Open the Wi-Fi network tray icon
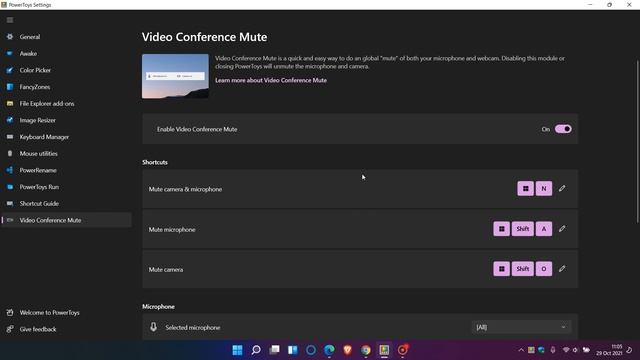 tap(566, 350)
